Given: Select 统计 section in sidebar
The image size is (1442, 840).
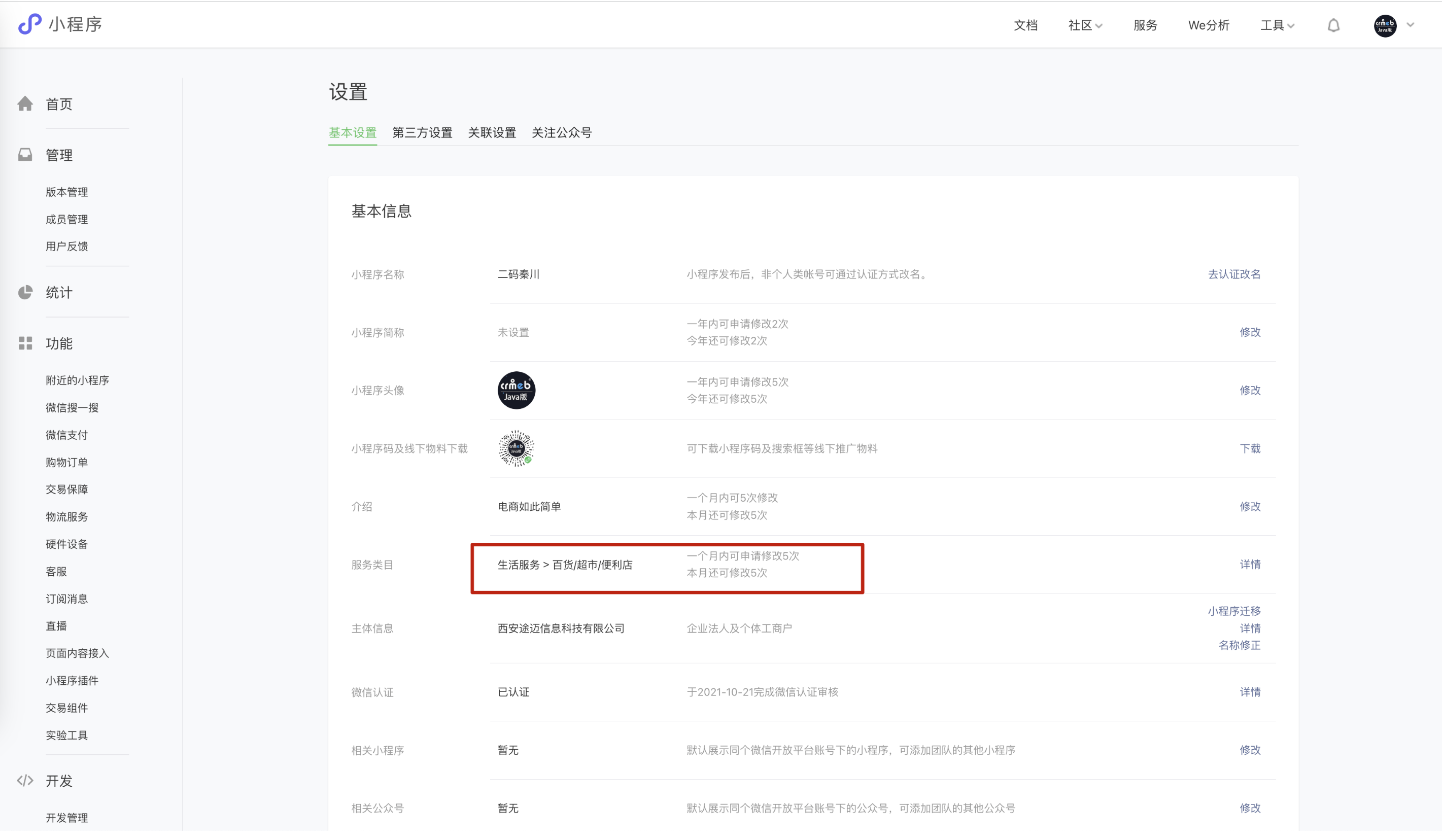Looking at the screenshot, I should [59, 292].
